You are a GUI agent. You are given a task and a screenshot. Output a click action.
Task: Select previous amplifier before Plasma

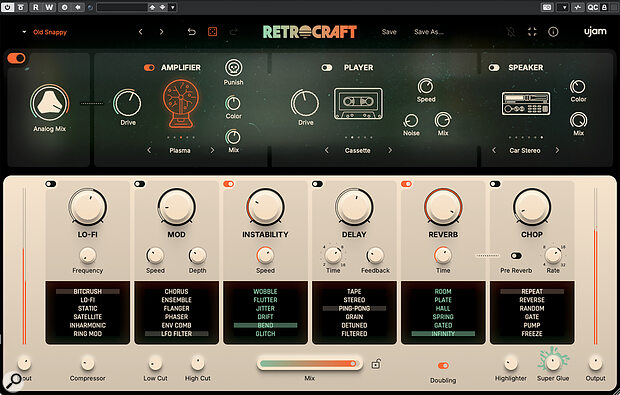point(149,150)
